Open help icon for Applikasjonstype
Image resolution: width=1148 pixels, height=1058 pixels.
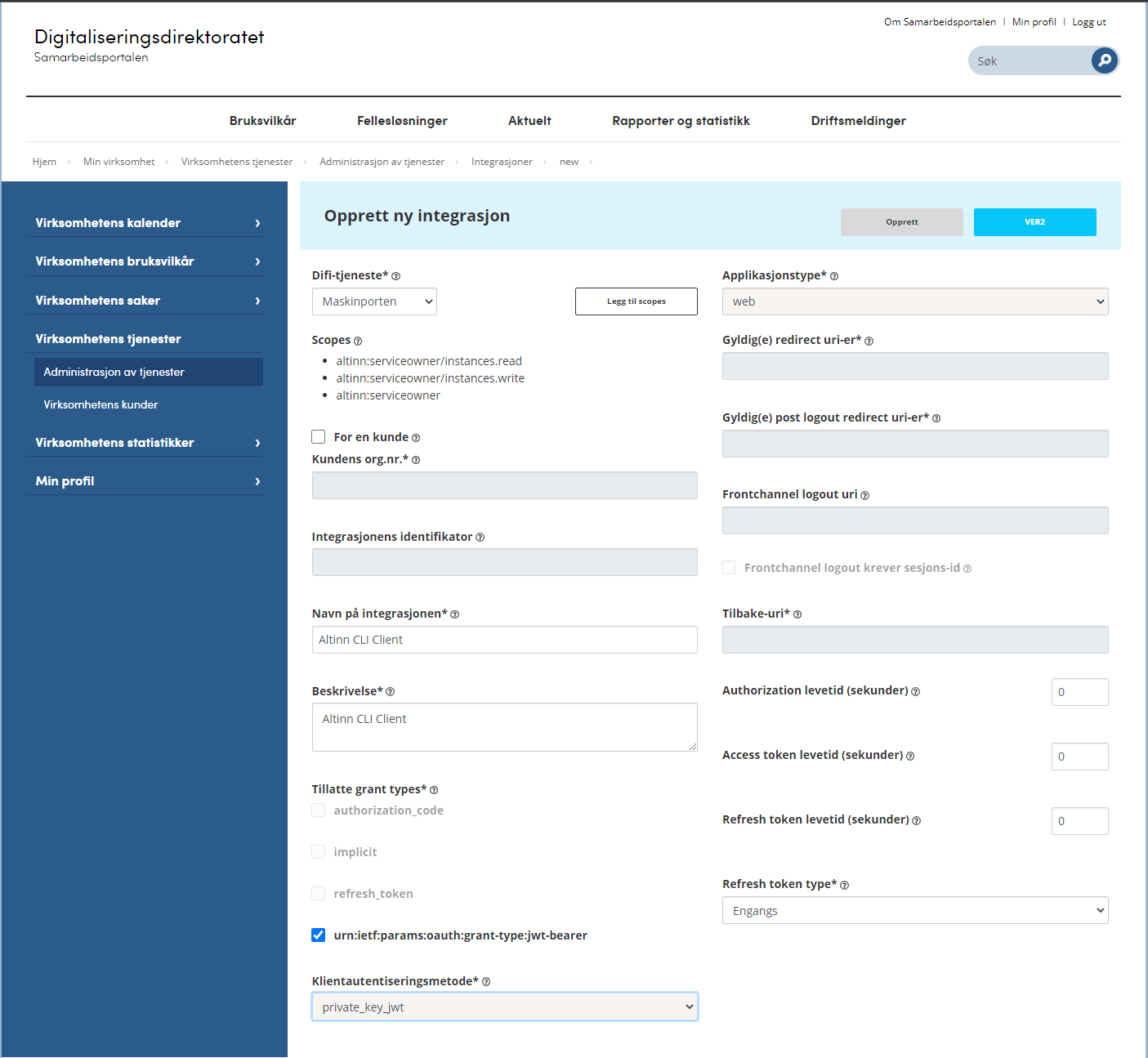click(834, 276)
